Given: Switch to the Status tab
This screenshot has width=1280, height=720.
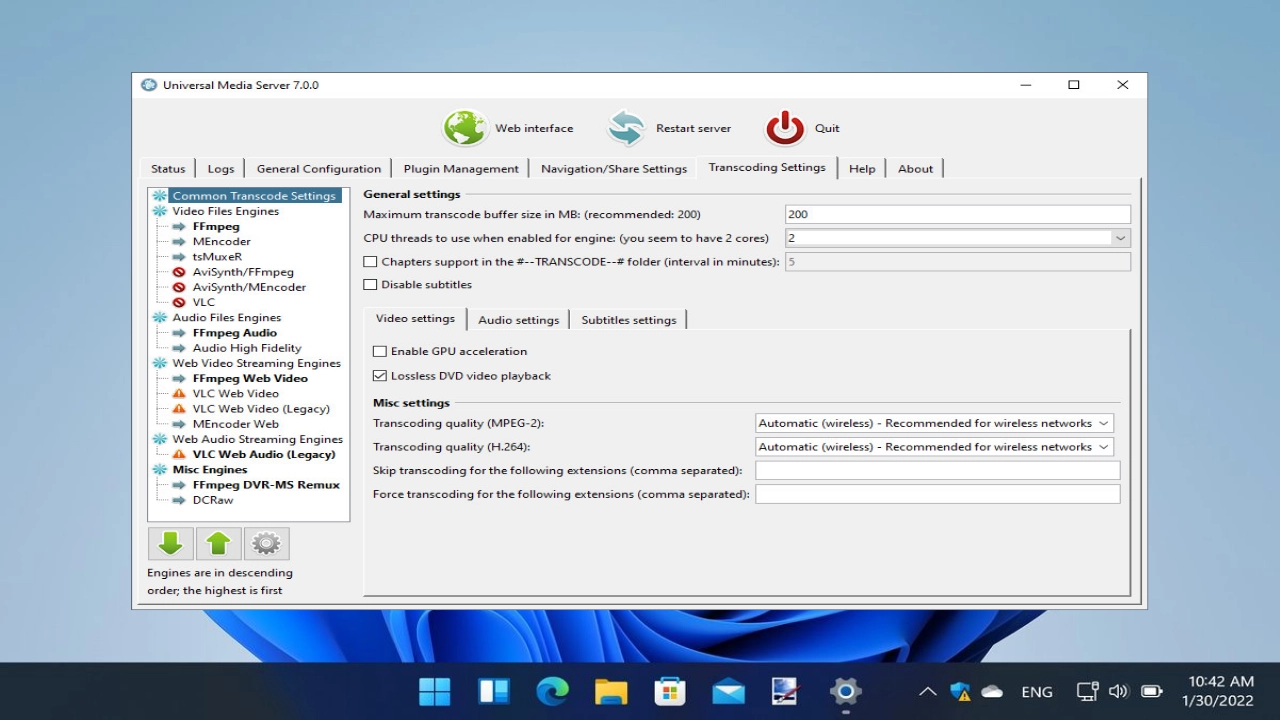Looking at the screenshot, I should coord(168,169).
